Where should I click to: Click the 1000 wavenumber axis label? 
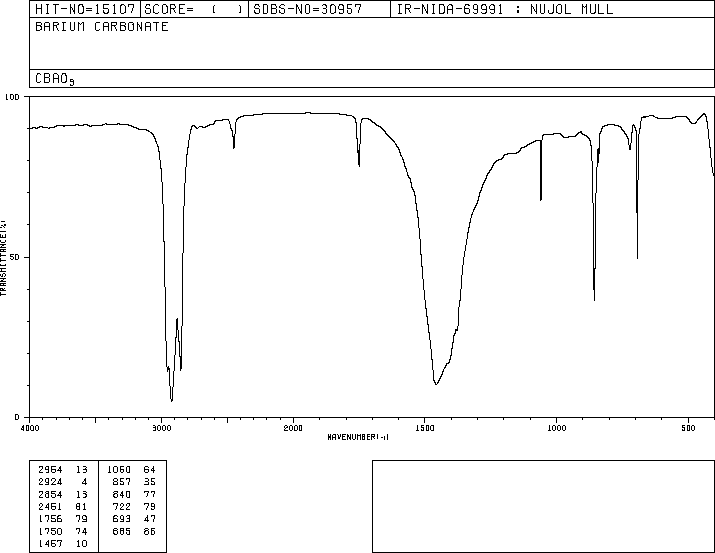(556, 428)
